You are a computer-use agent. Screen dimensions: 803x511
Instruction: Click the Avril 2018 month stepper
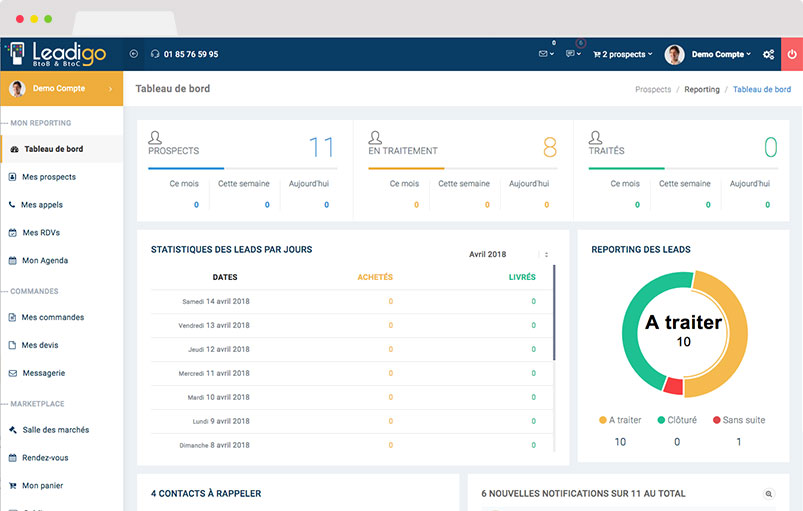click(x=546, y=255)
